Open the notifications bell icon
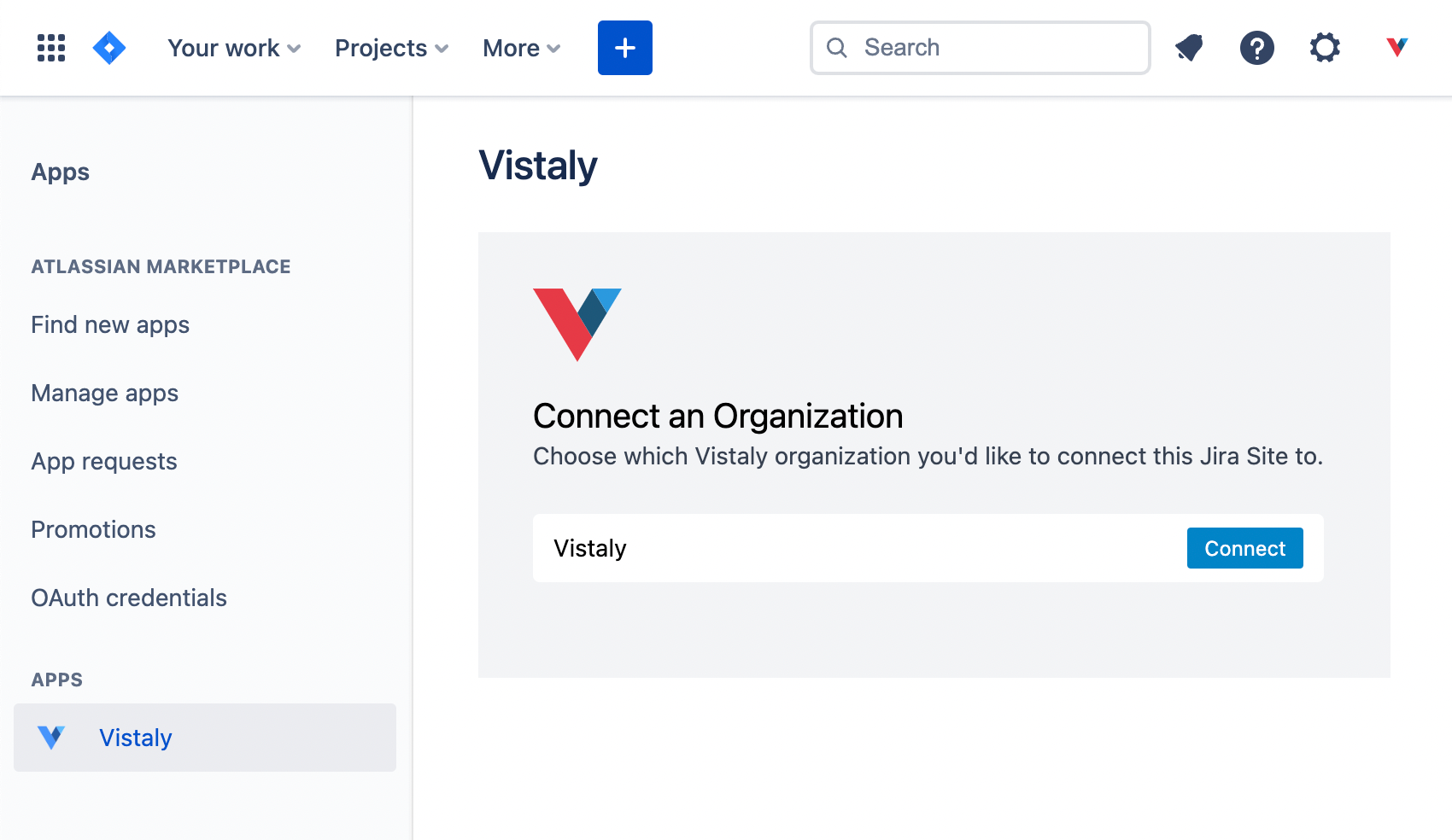 [1189, 48]
